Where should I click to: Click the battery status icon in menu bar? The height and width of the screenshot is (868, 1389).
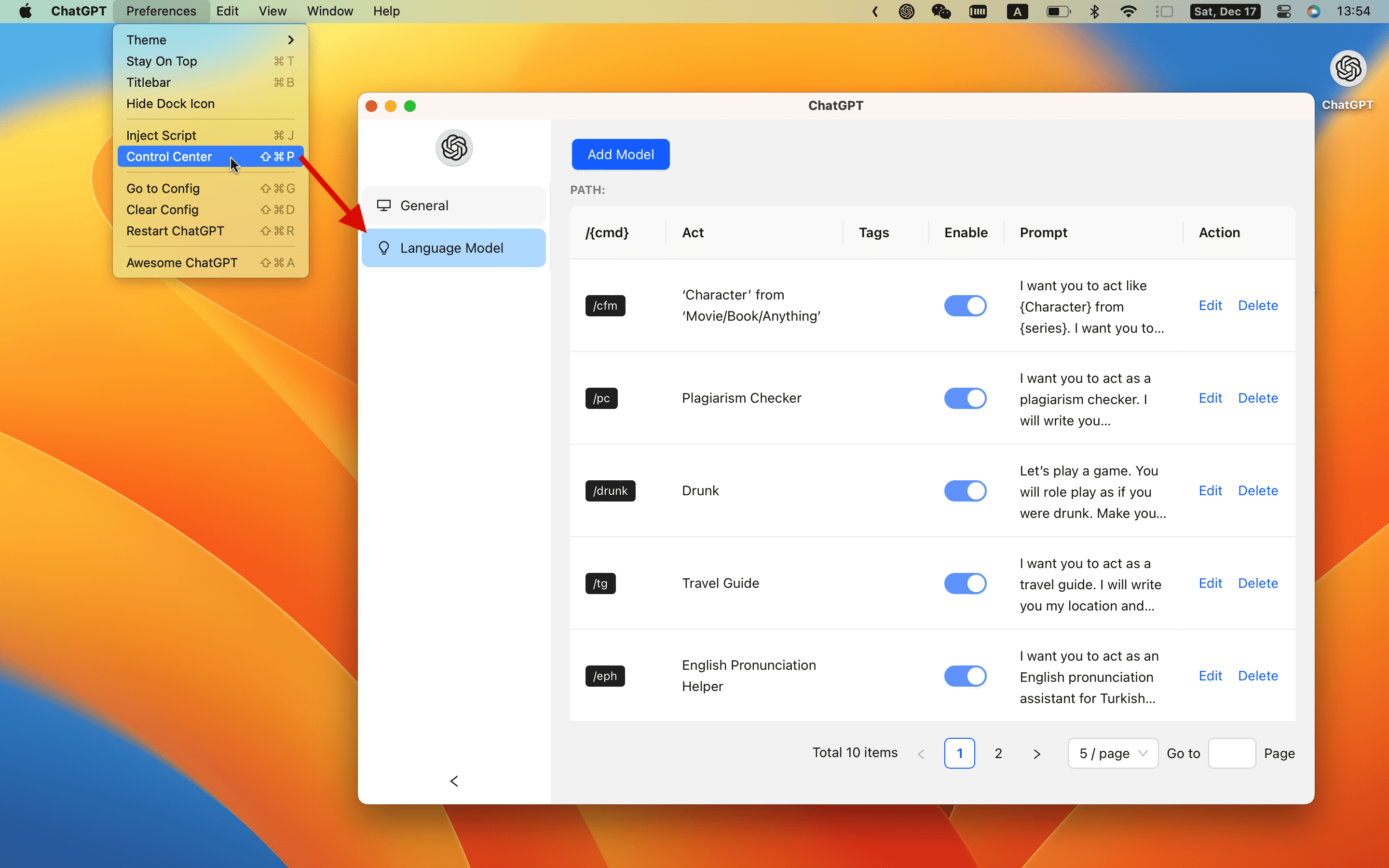click(x=1056, y=11)
